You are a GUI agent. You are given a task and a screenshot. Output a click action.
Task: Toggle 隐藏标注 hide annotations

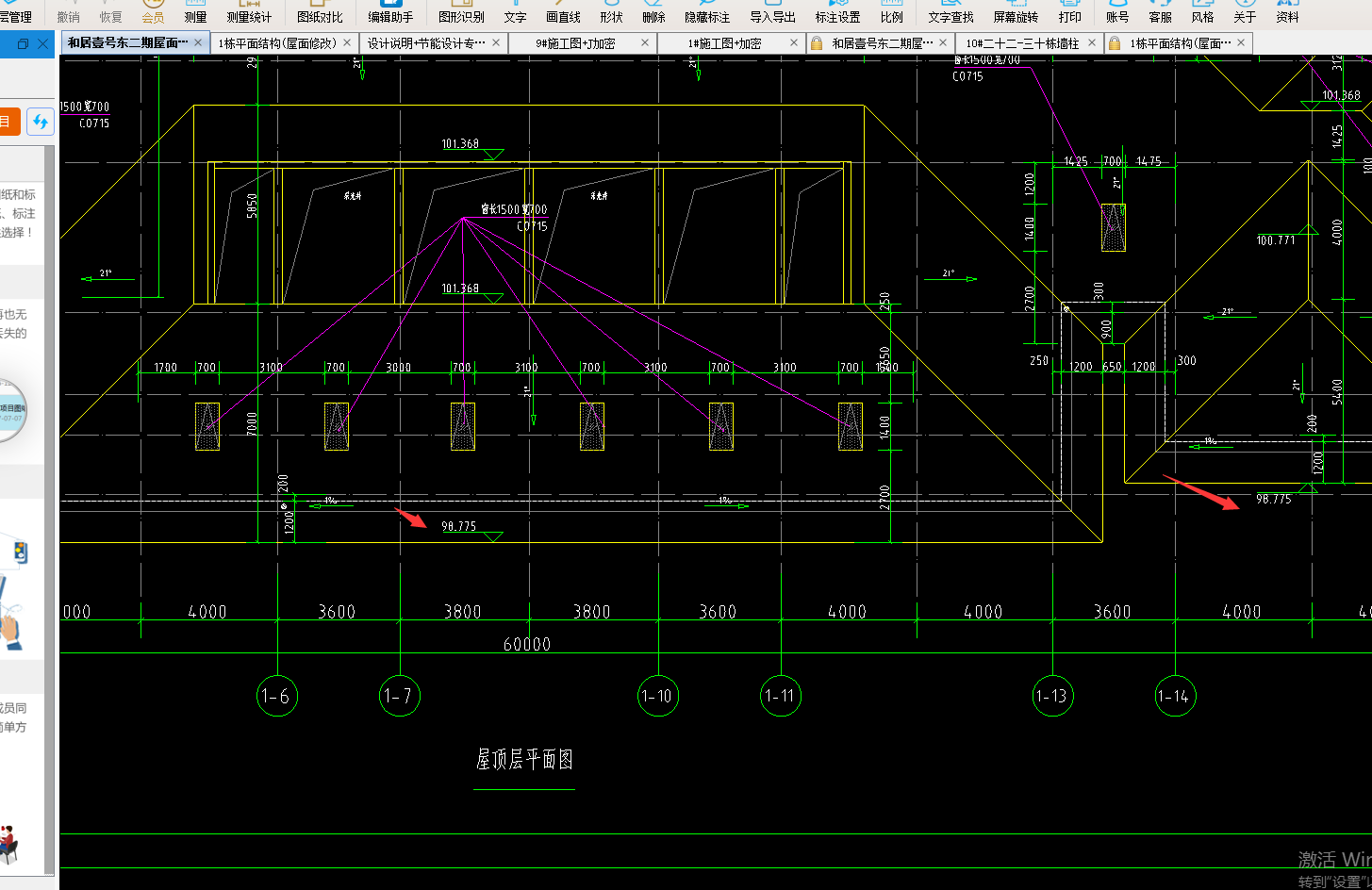pyautogui.click(x=707, y=12)
